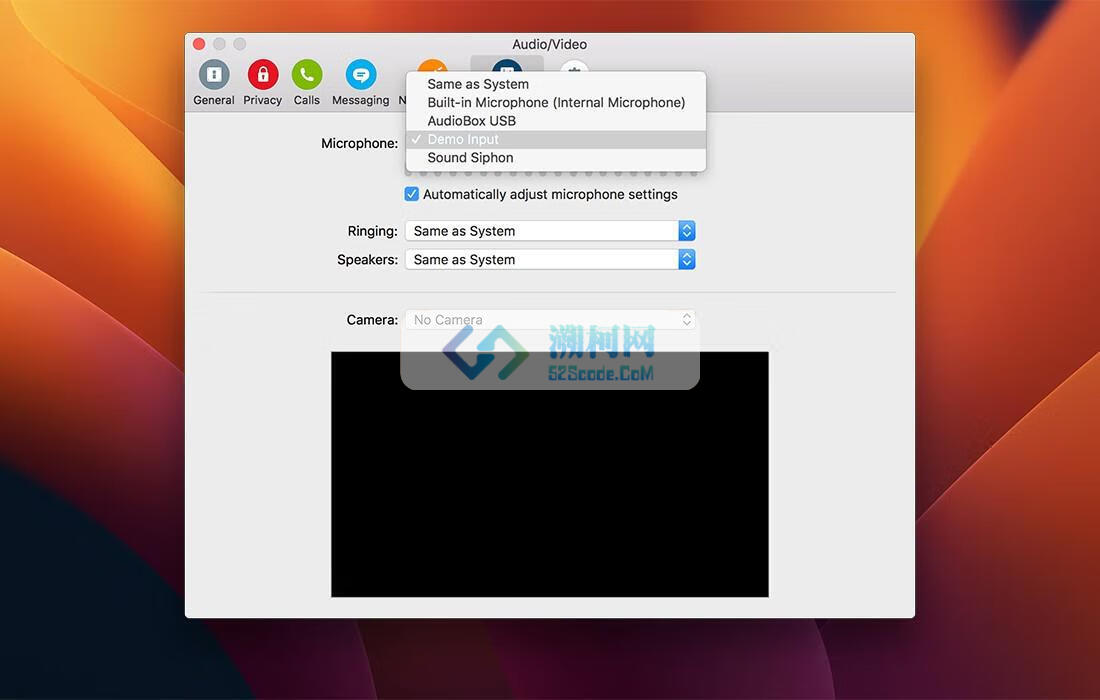Click the Camera: label
Screen dimensions: 1100x700
tap(373, 320)
